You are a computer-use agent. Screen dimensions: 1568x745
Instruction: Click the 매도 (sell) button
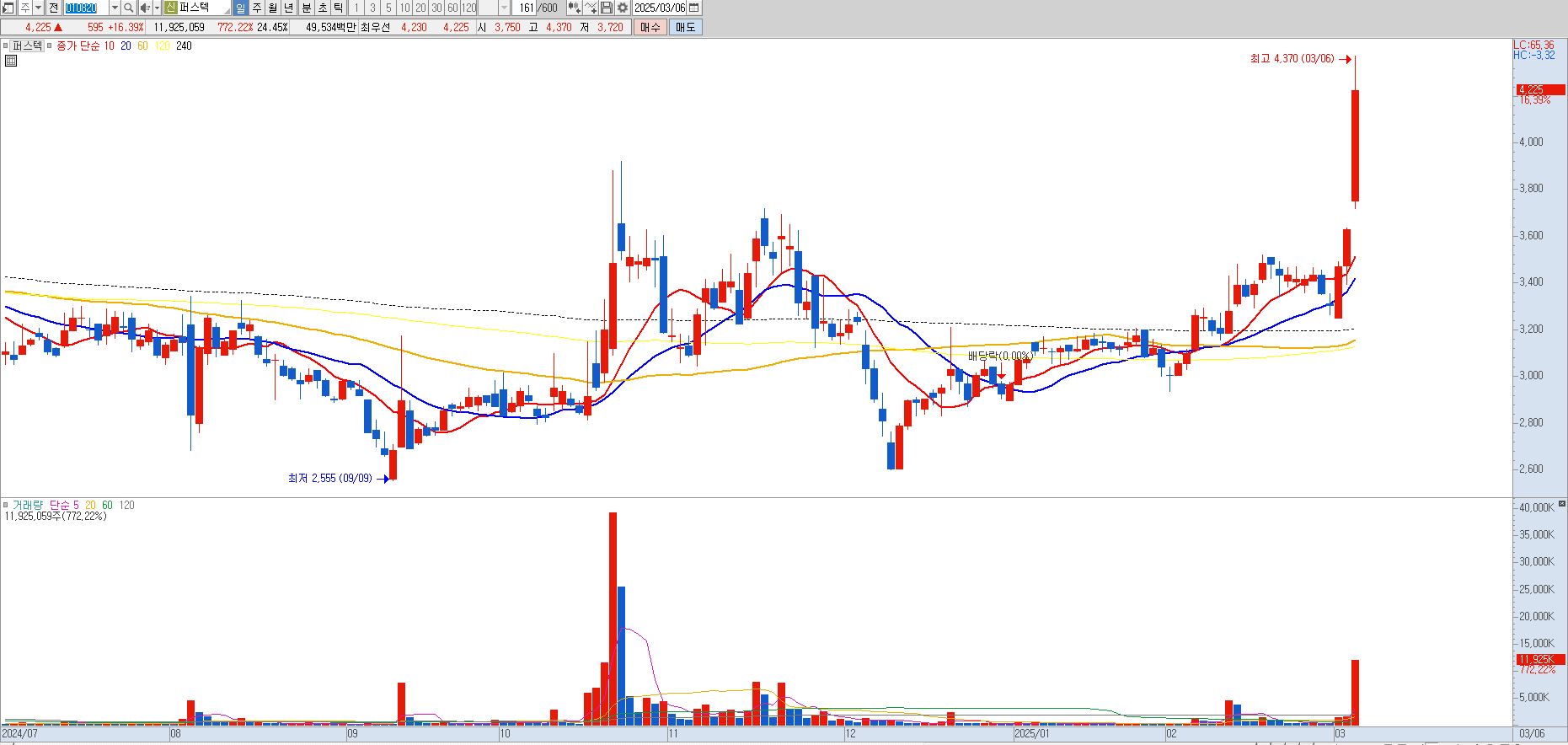685,27
